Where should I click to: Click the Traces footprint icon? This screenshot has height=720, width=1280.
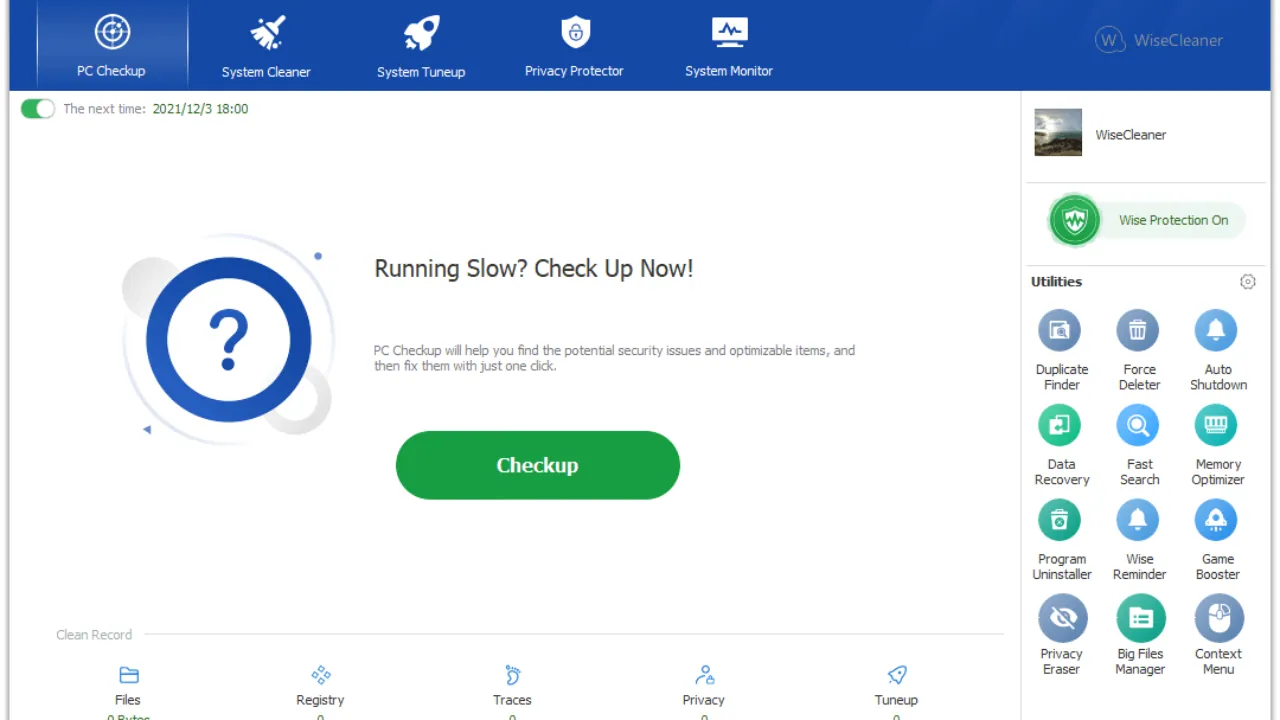(x=512, y=675)
